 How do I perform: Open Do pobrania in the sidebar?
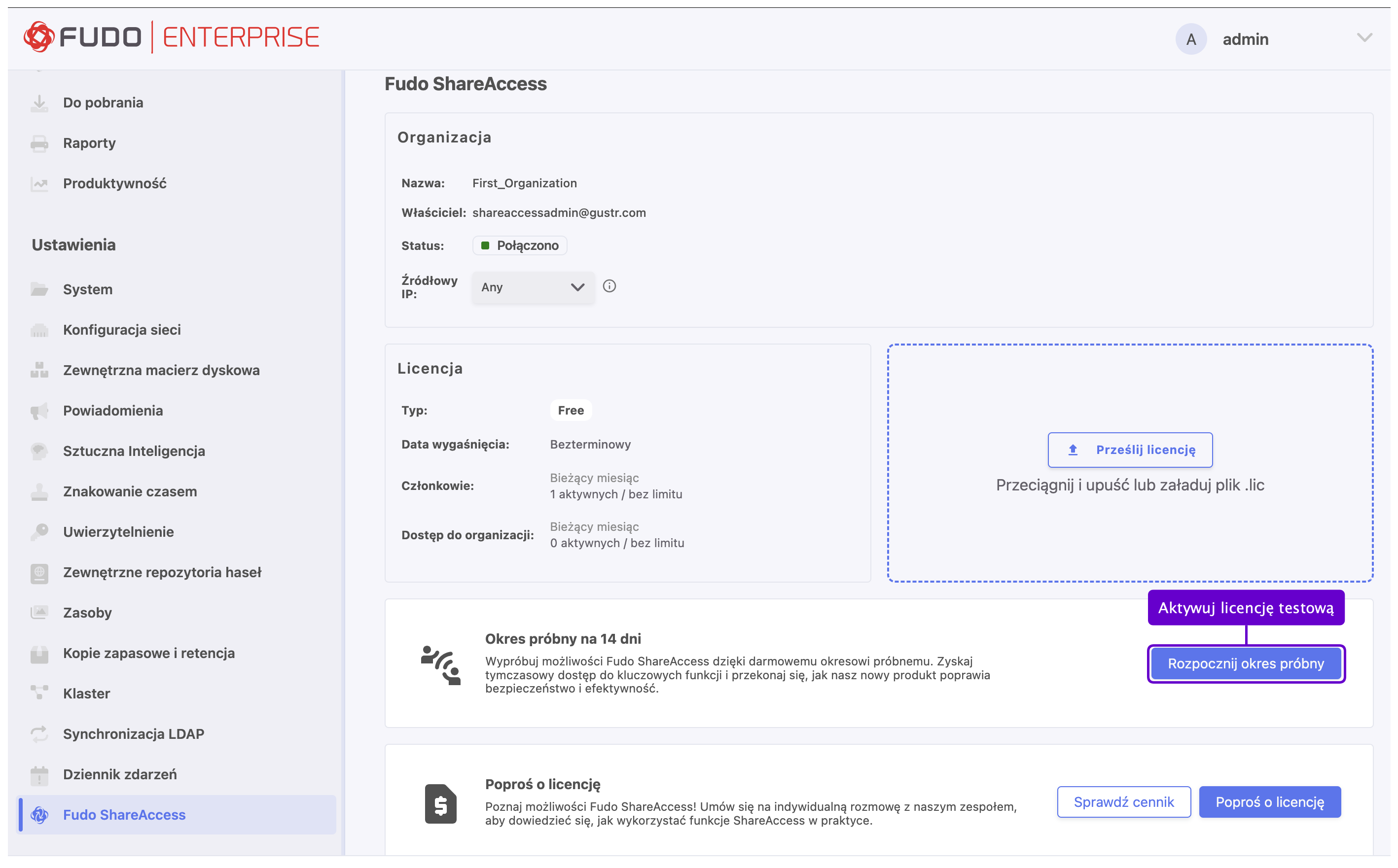pos(103,103)
